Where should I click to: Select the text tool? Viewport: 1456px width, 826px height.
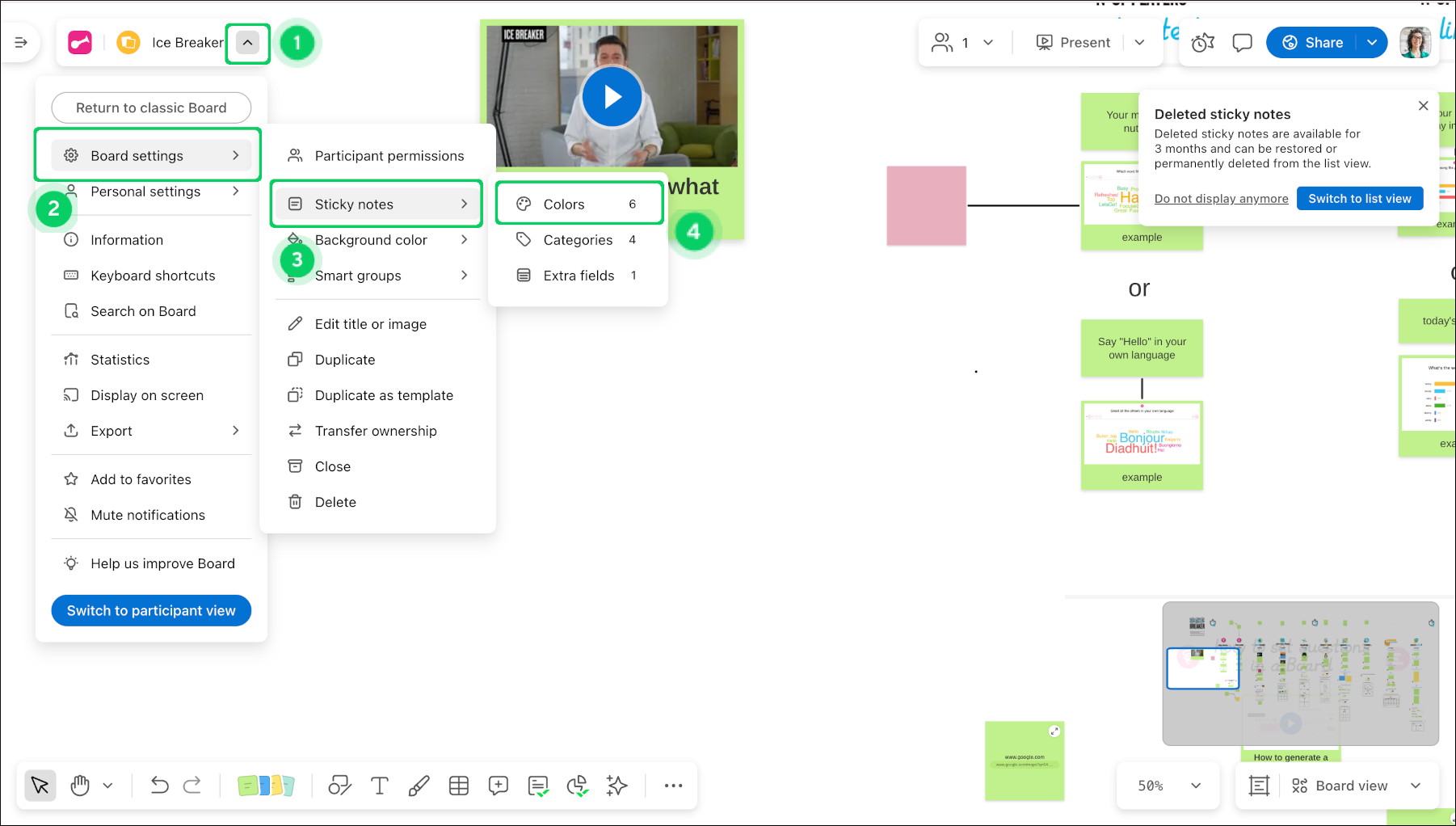(x=379, y=786)
